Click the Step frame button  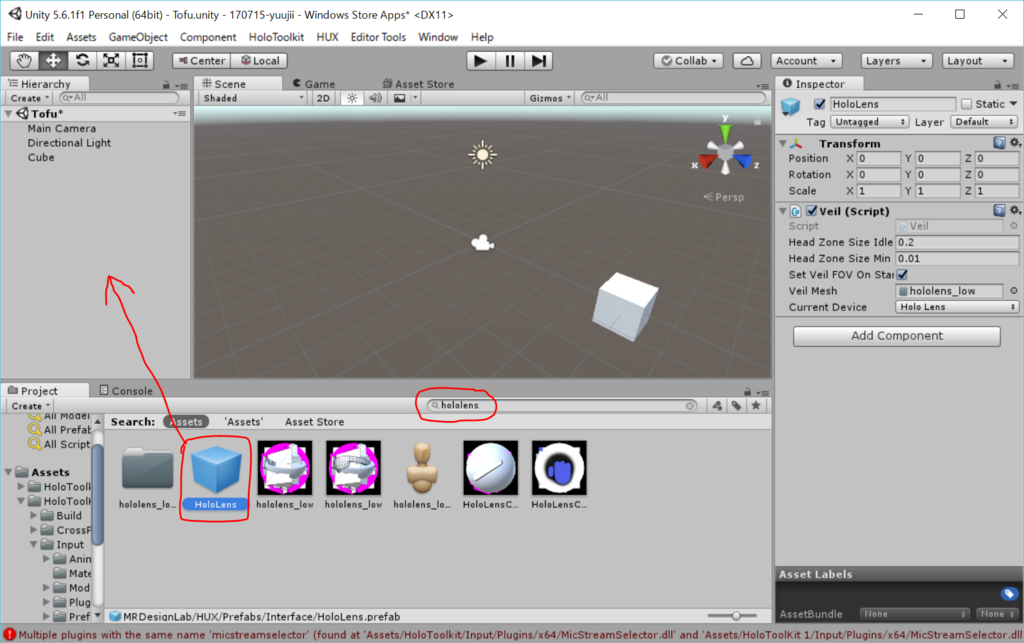[538, 61]
